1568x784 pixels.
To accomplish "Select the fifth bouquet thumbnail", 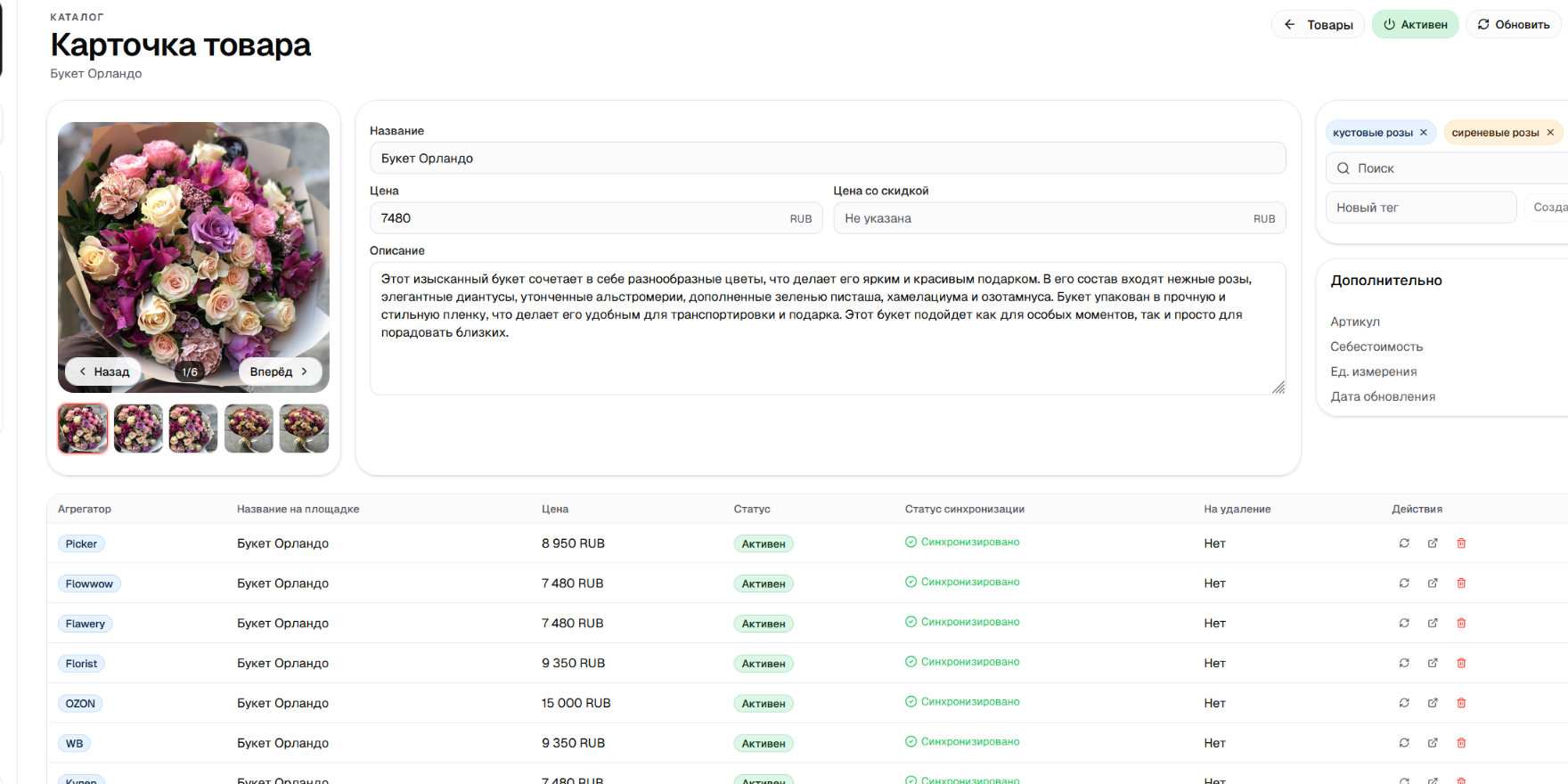I will tap(304, 429).
